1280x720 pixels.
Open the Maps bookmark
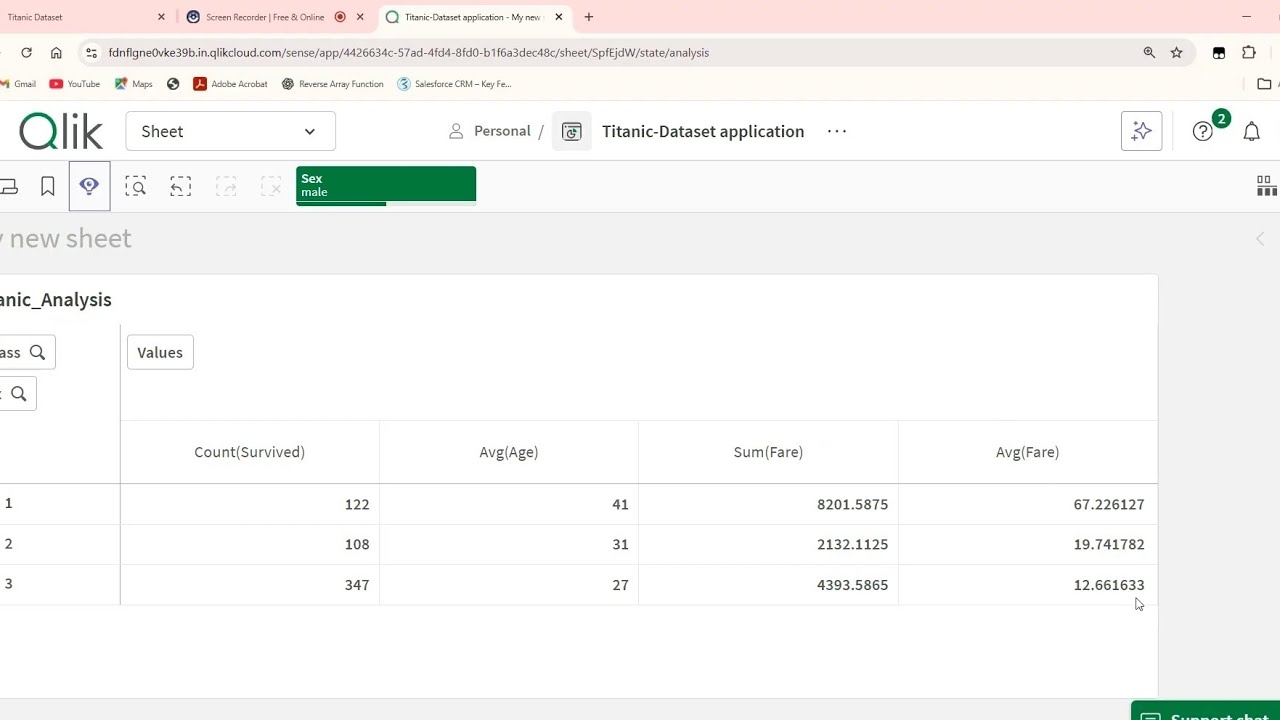coord(134,84)
